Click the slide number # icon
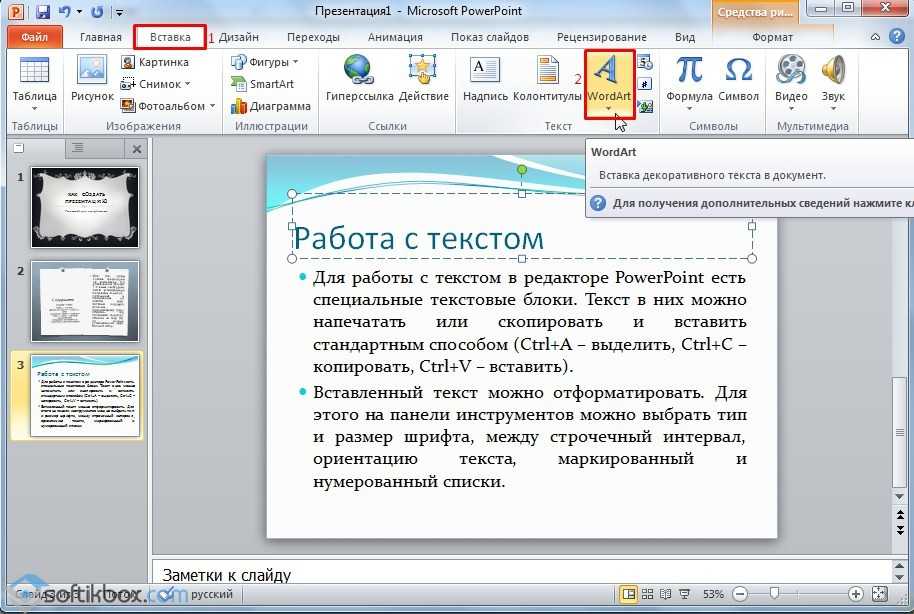The width and height of the screenshot is (914, 614). click(645, 84)
